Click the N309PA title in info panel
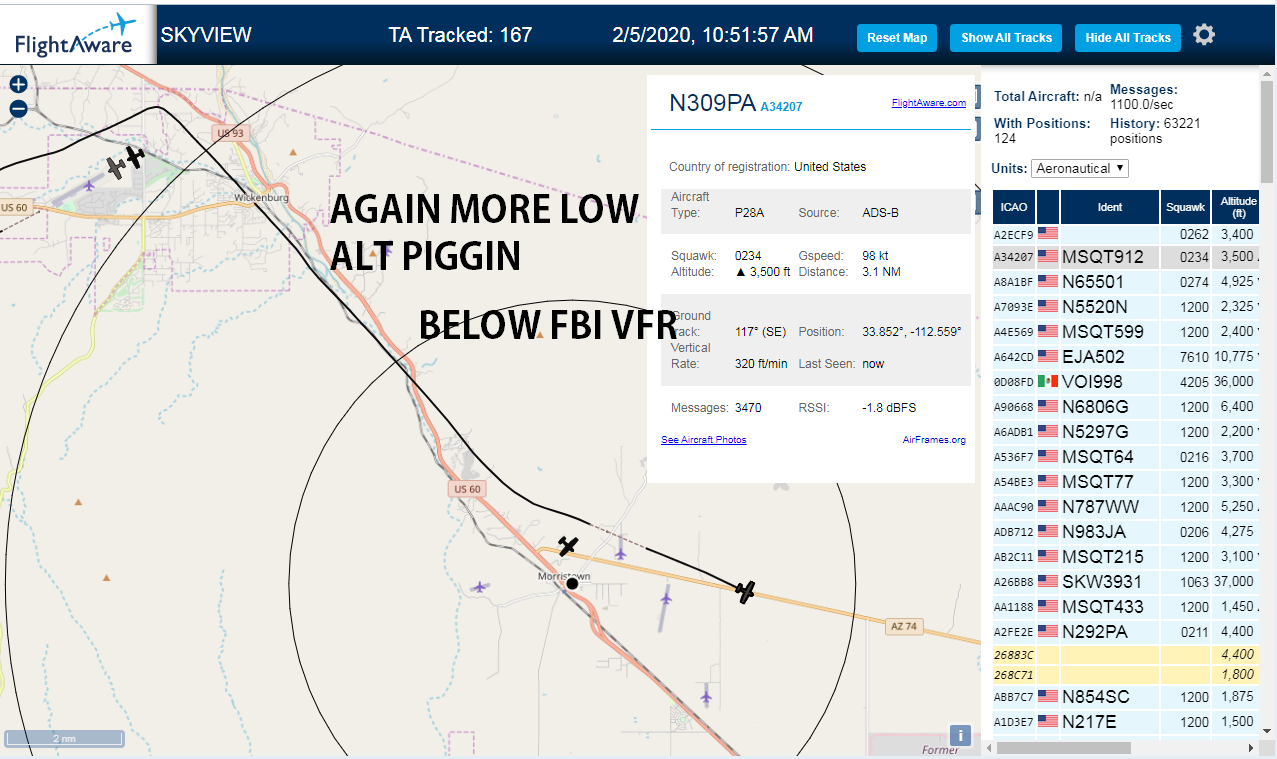Viewport: 1277px width, 759px height. click(x=712, y=103)
